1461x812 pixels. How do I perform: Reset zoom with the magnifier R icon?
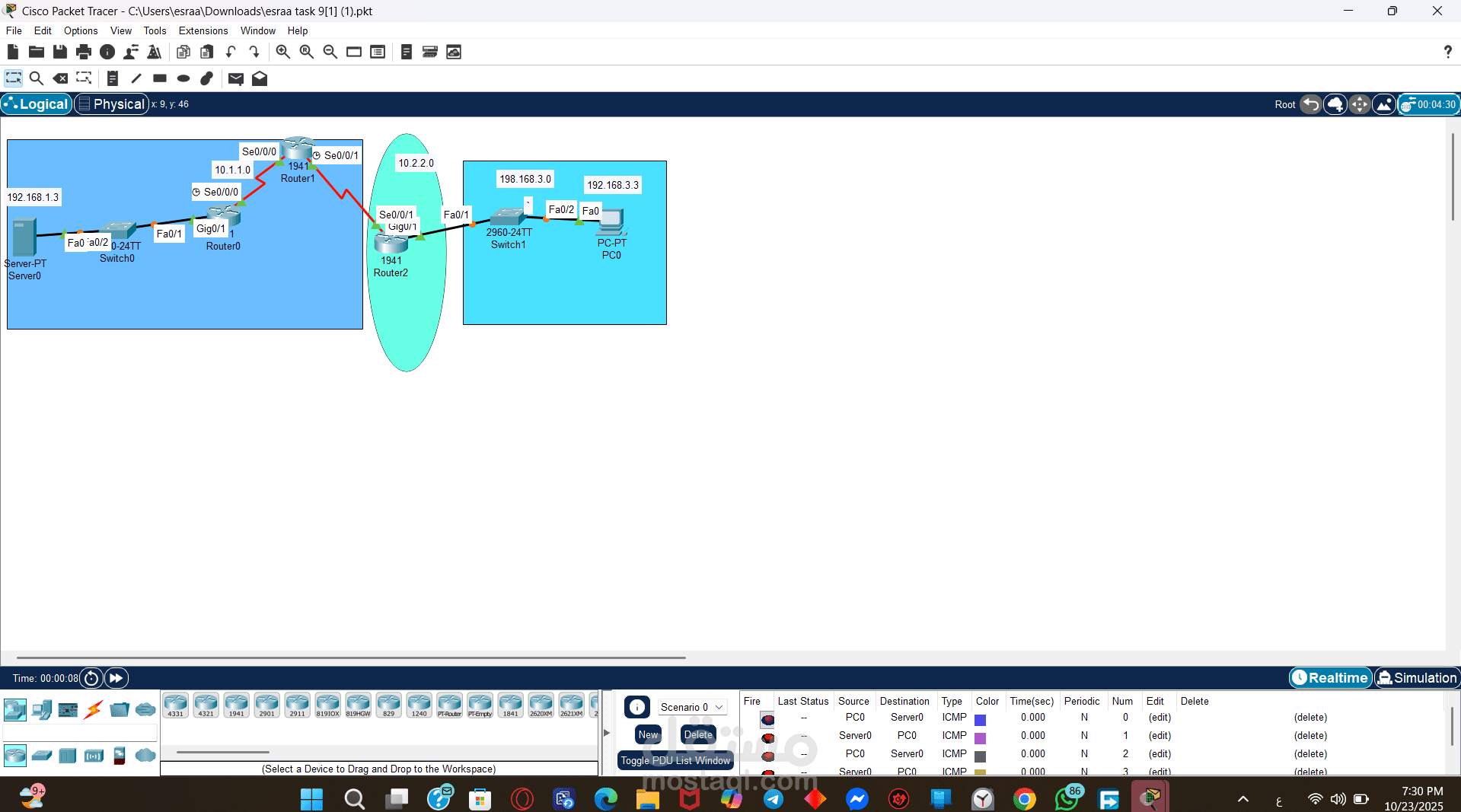click(x=306, y=52)
